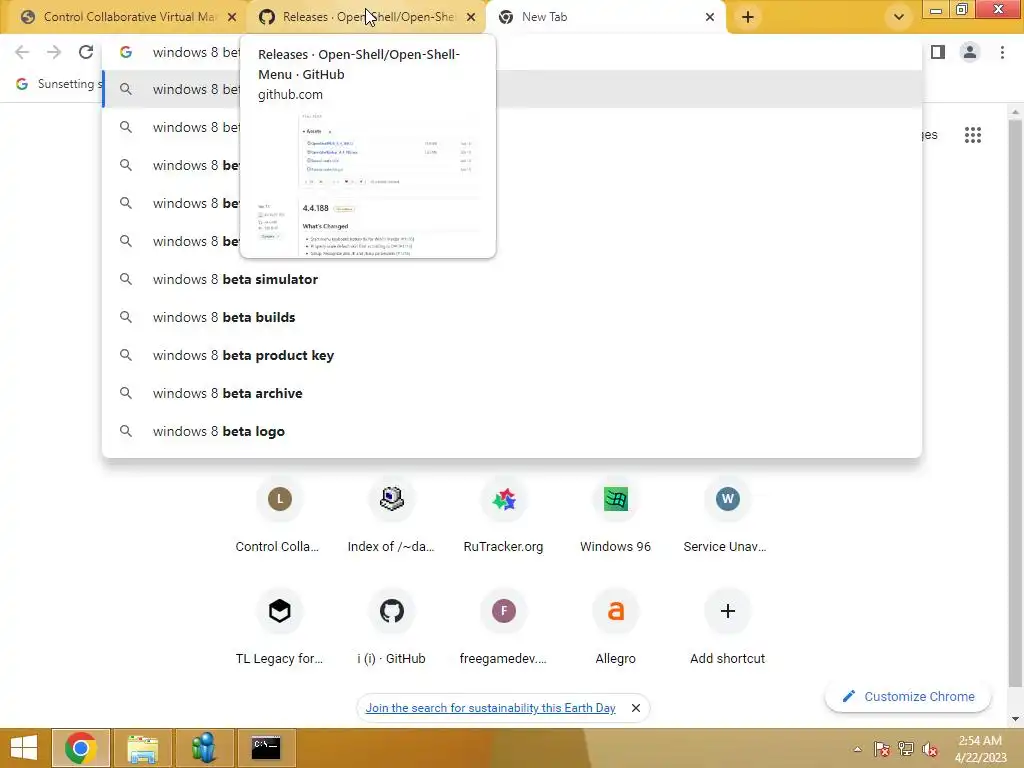Close the Releases Open-Shell tab
Viewport: 1024px width, 768px height.
point(471,17)
